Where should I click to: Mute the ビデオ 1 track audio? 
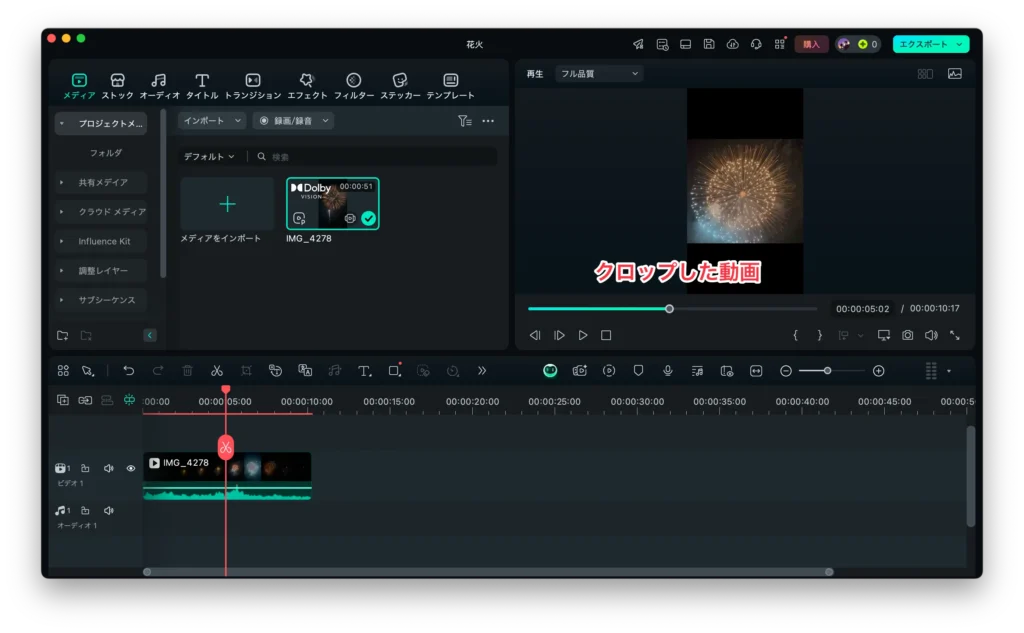click(x=108, y=468)
